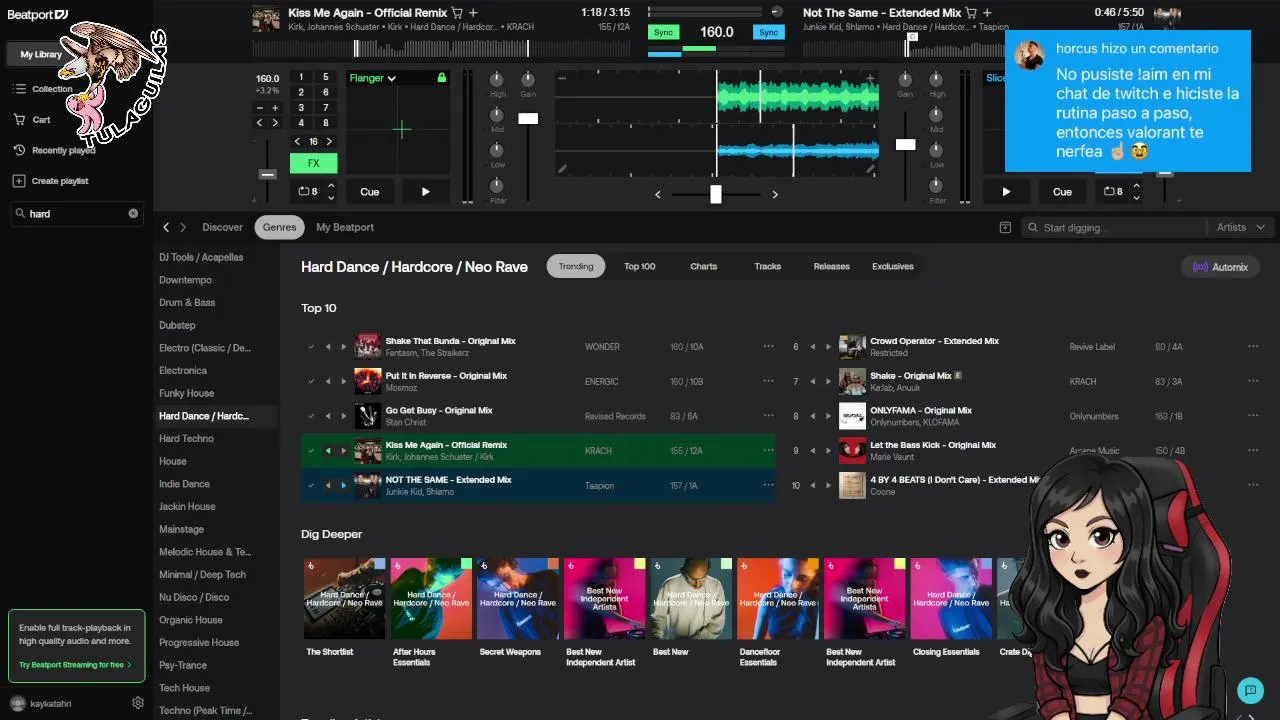Image resolution: width=1280 pixels, height=720 pixels.
Task: Open more options for Put It In Reverse
Action: [x=768, y=381]
